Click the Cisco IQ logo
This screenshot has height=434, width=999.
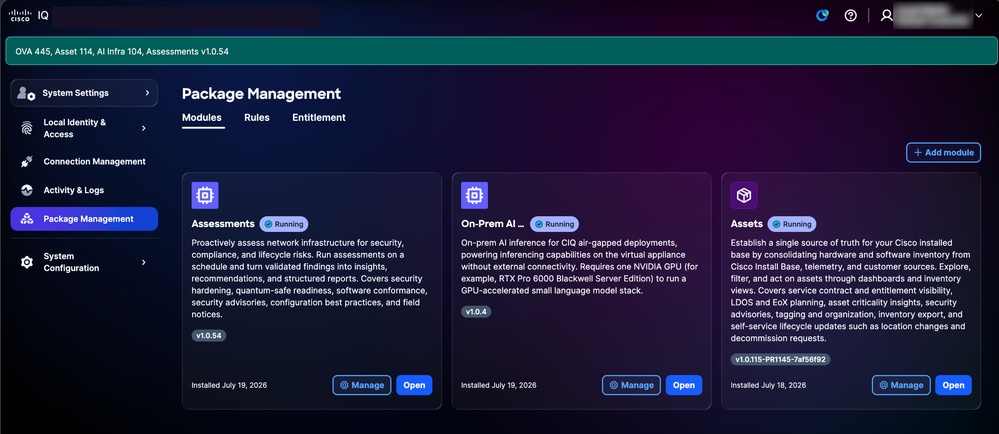(x=29, y=16)
